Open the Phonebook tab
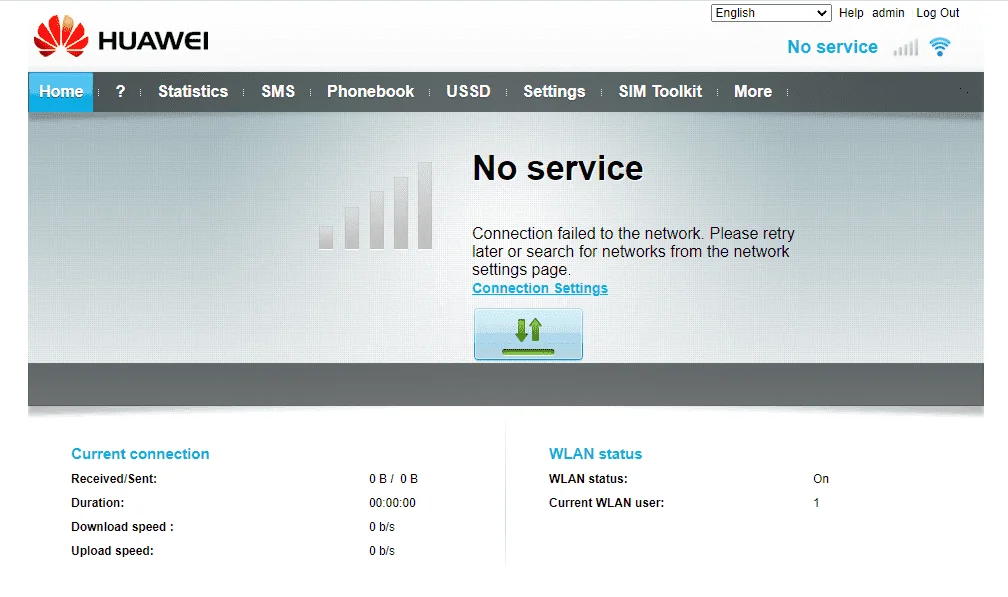The width and height of the screenshot is (1008, 597). [x=370, y=91]
